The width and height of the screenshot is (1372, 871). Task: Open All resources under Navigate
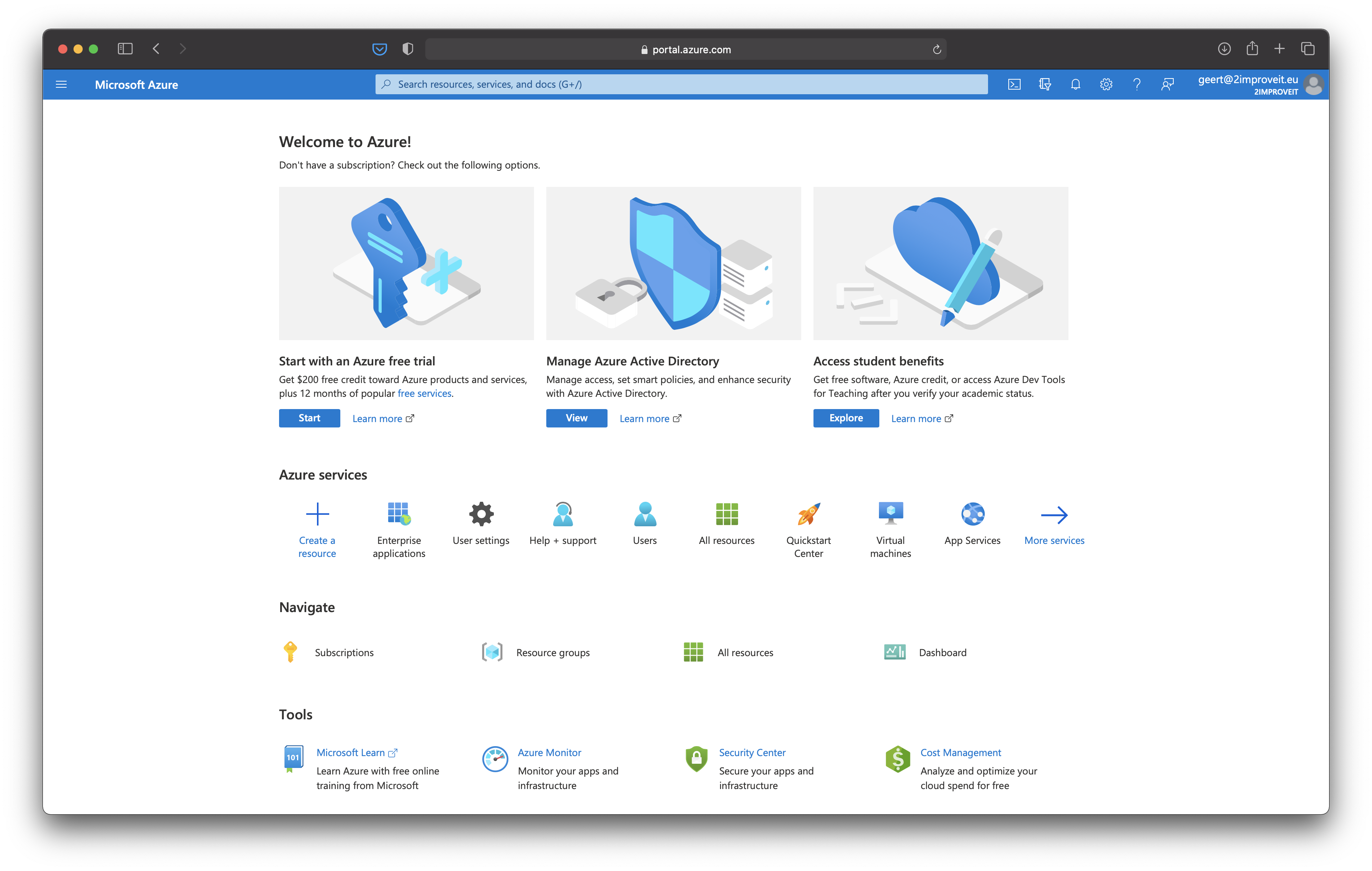click(x=693, y=652)
